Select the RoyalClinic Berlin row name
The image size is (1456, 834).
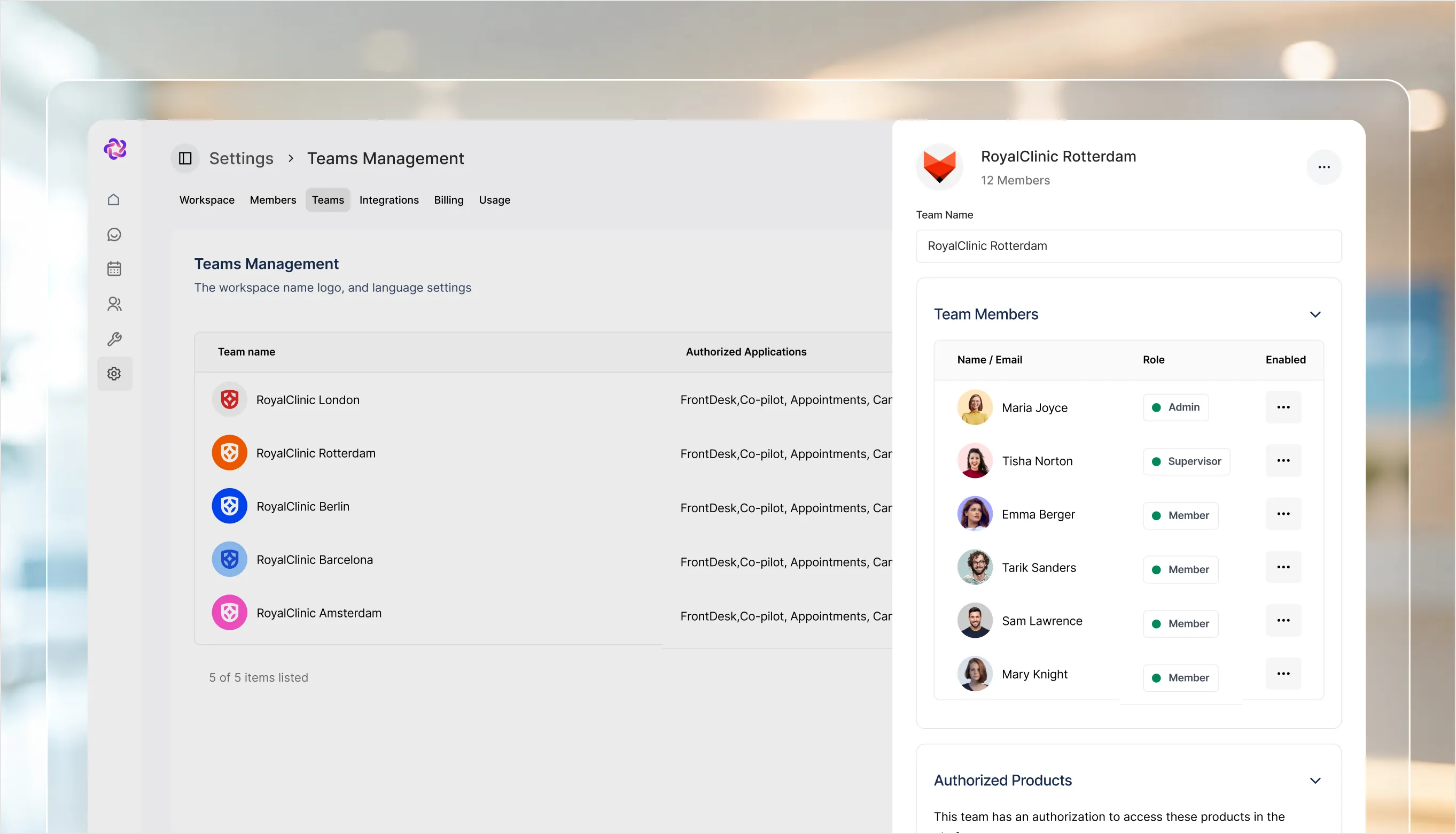303,506
